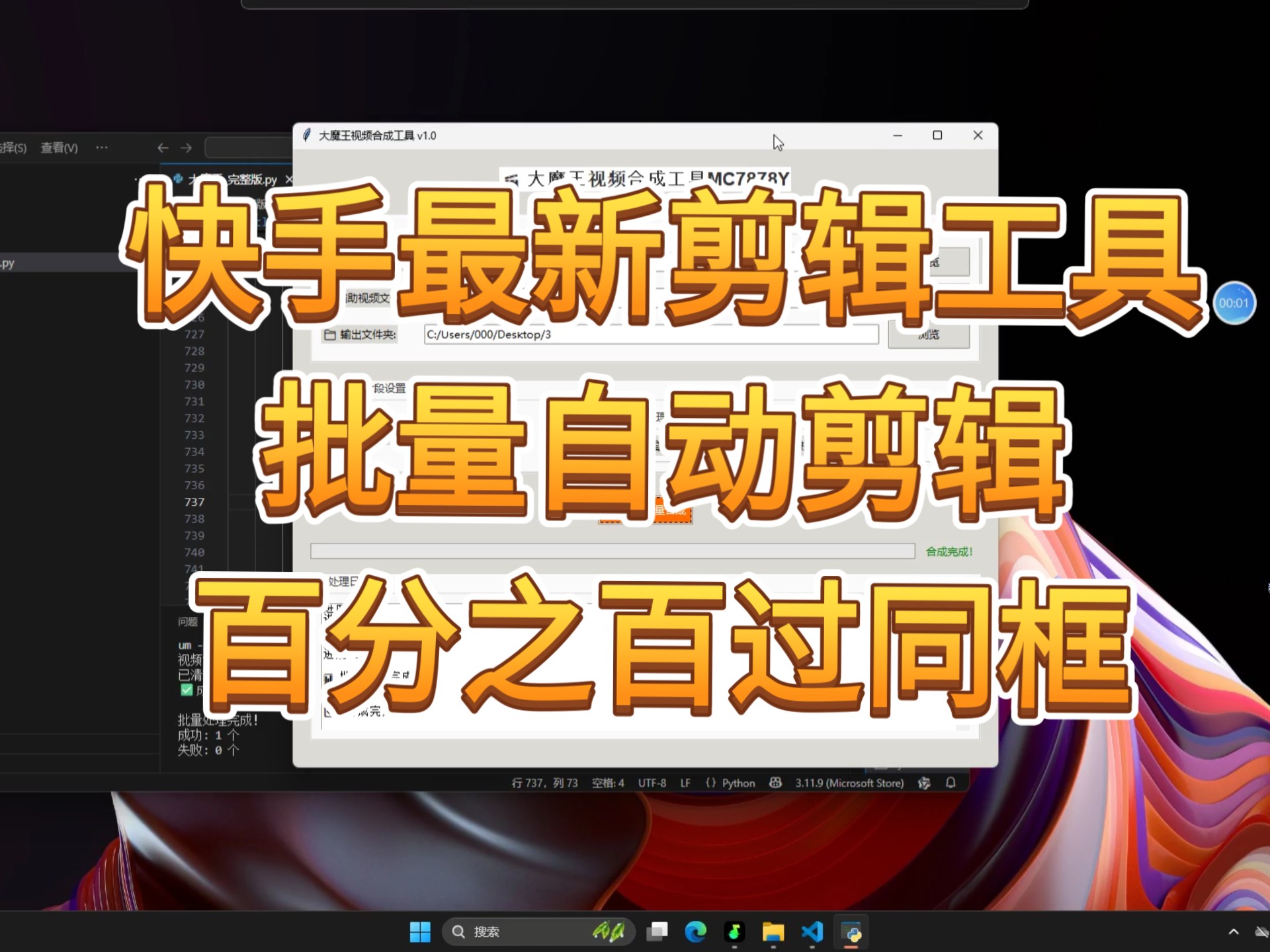This screenshot has width=1270, height=952.
Task: Click line number 733 in editor
Action: (x=194, y=434)
